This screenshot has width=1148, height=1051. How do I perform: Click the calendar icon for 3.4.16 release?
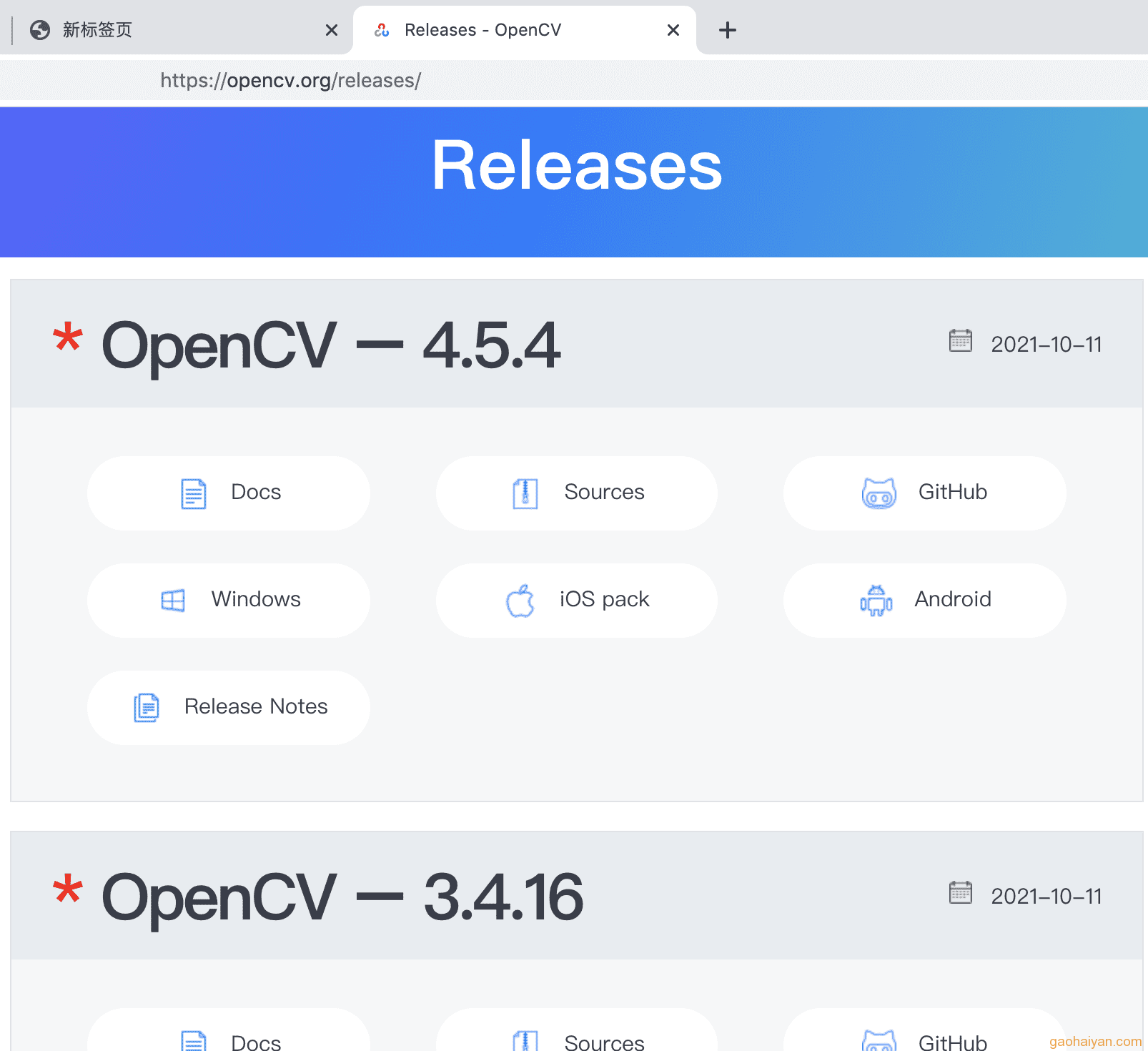click(x=961, y=893)
